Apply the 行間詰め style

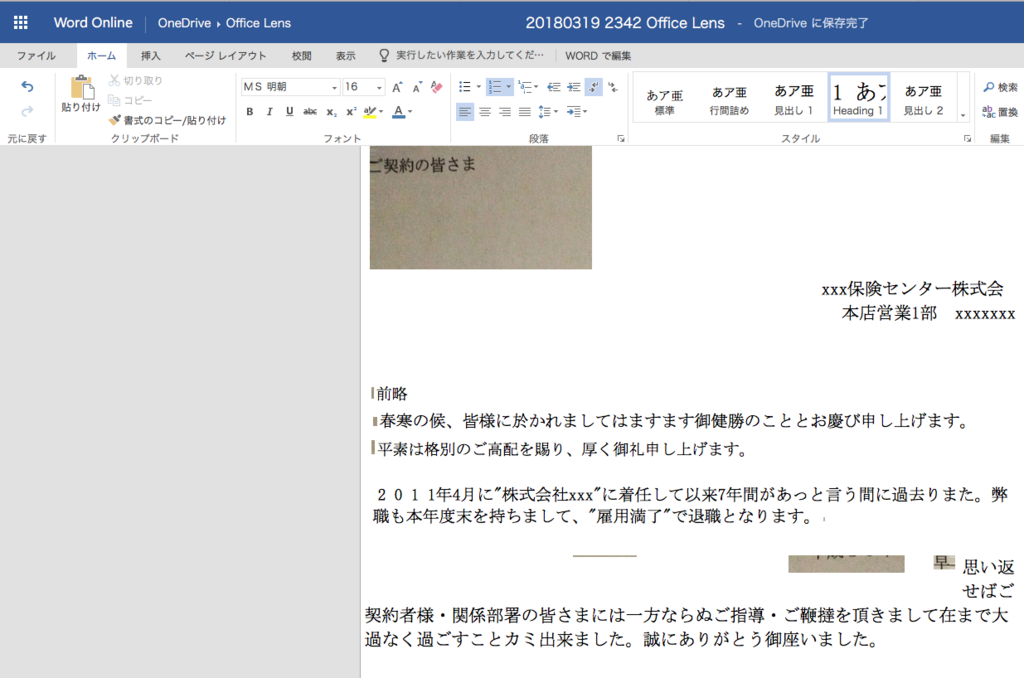click(x=729, y=98)
